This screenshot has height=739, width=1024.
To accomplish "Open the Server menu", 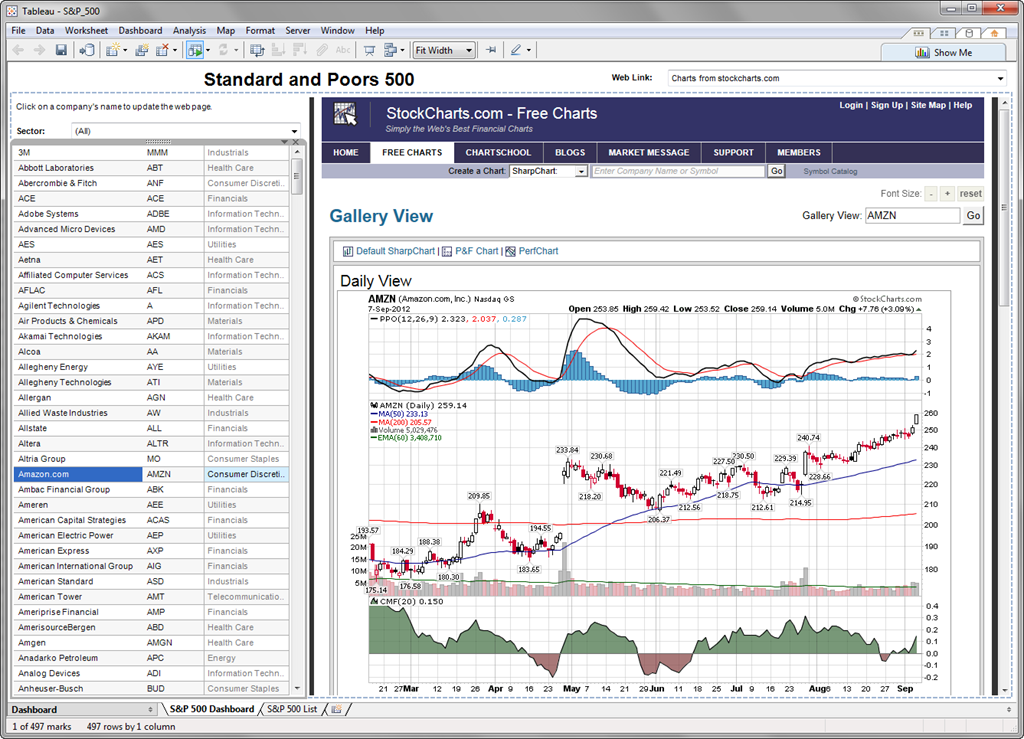I will [x=298, y=31].
